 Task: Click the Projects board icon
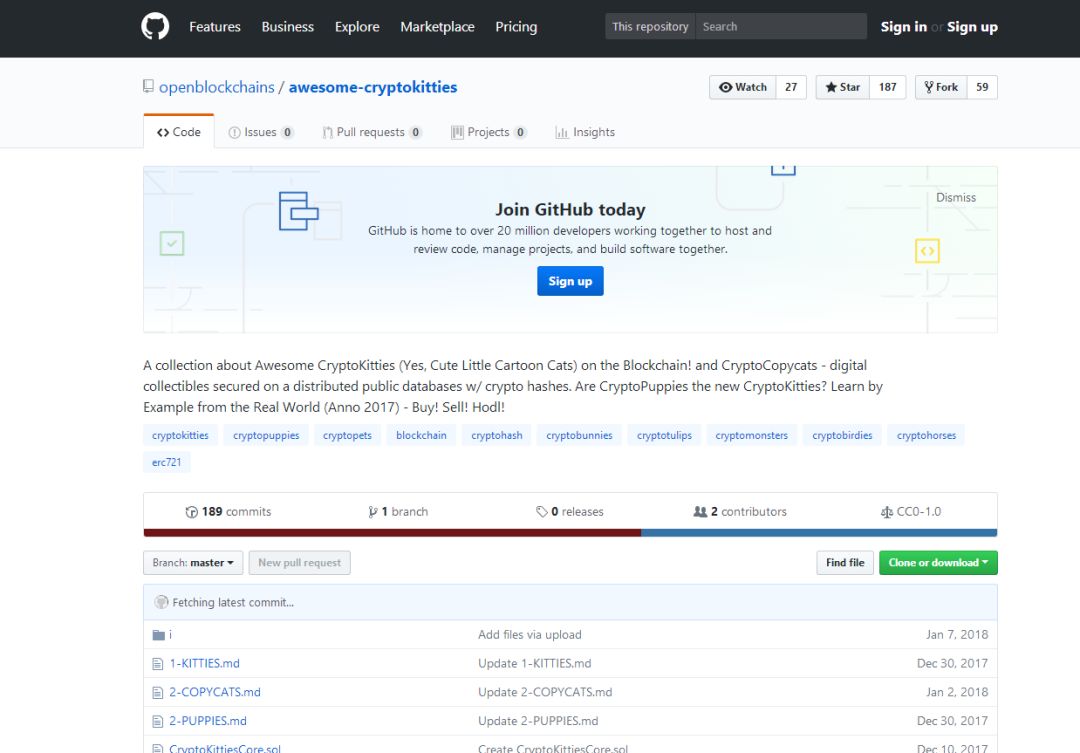point(457,132)
